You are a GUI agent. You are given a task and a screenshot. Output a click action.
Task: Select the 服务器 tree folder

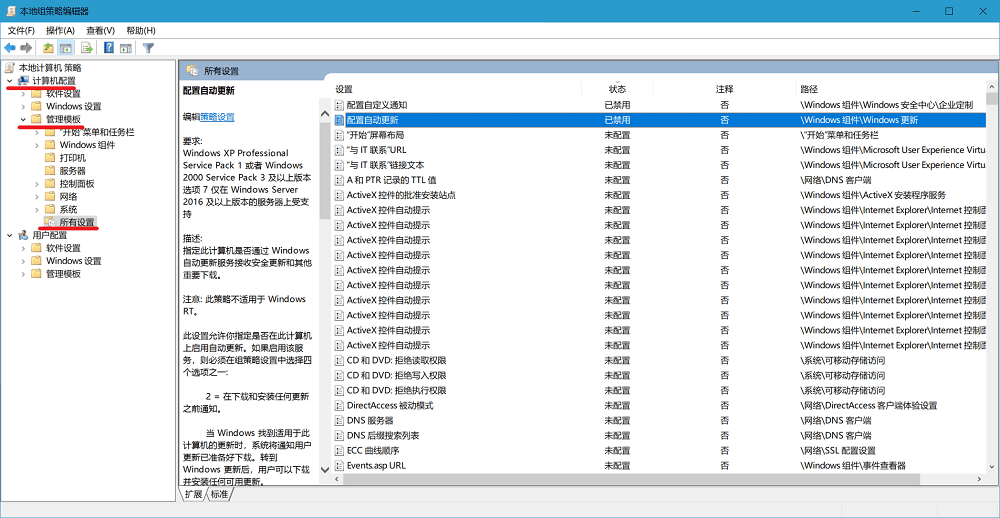point(73,170)
